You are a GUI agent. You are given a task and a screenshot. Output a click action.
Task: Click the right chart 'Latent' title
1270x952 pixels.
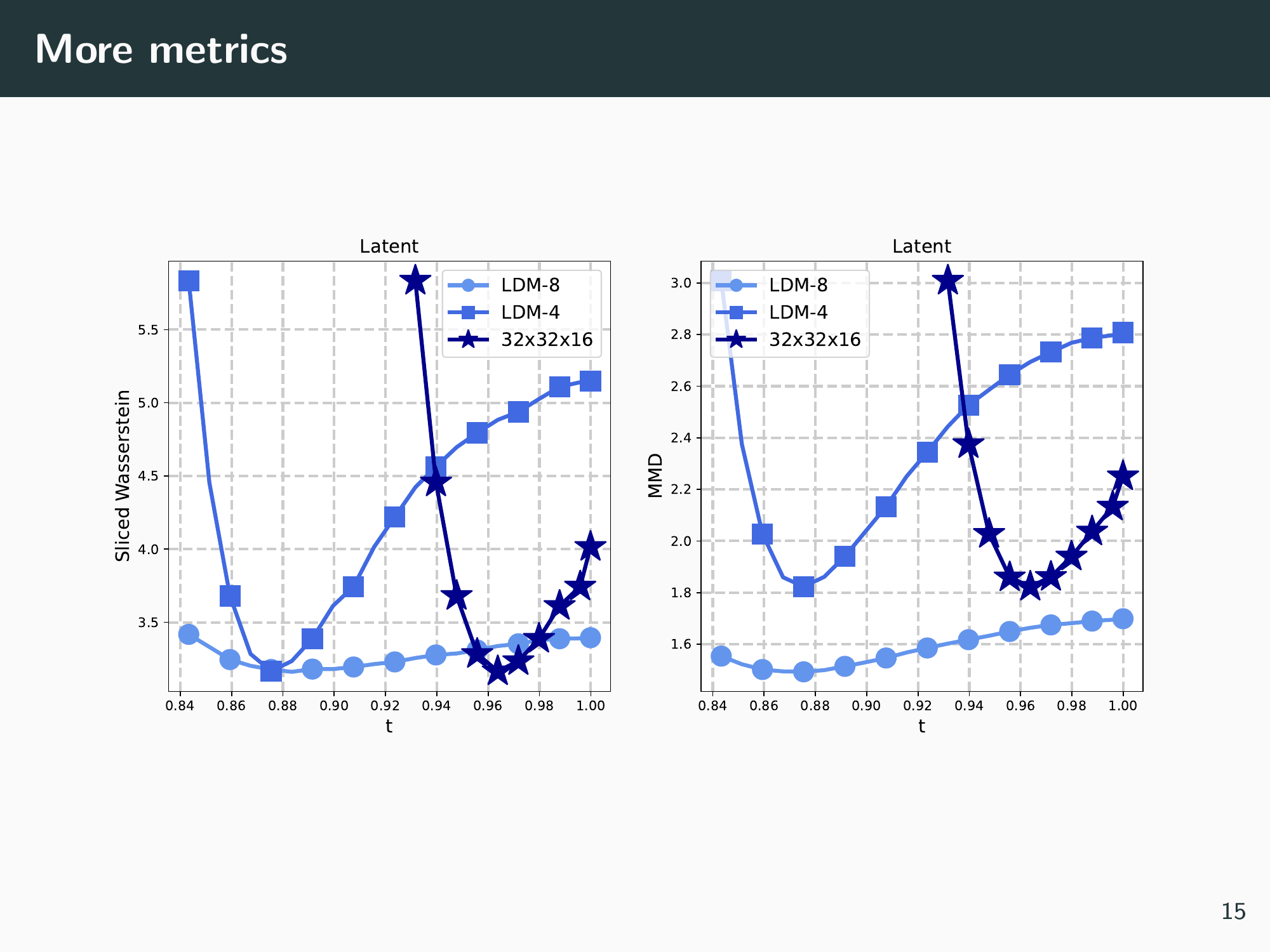pyautogui.click(x=921, y=246)
